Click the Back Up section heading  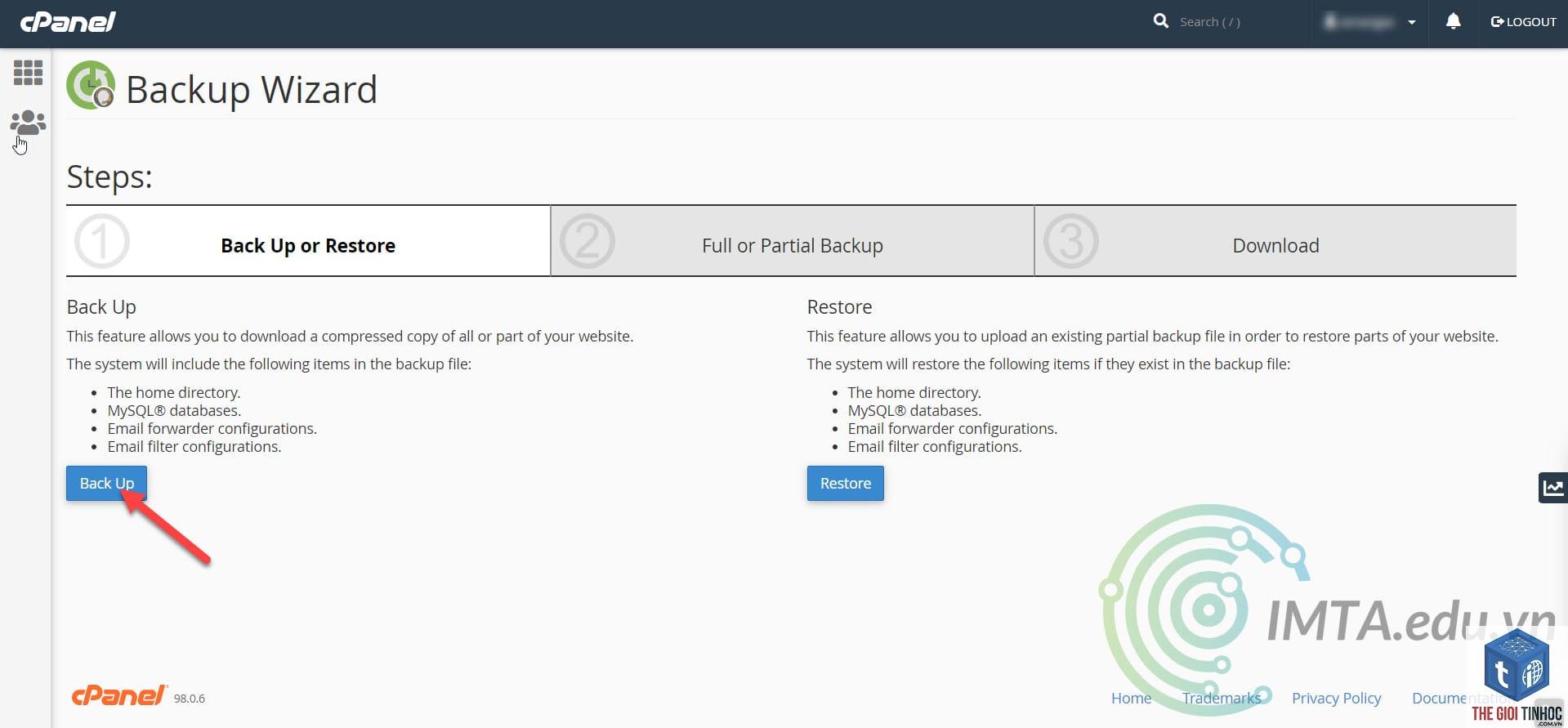(101, 307)
